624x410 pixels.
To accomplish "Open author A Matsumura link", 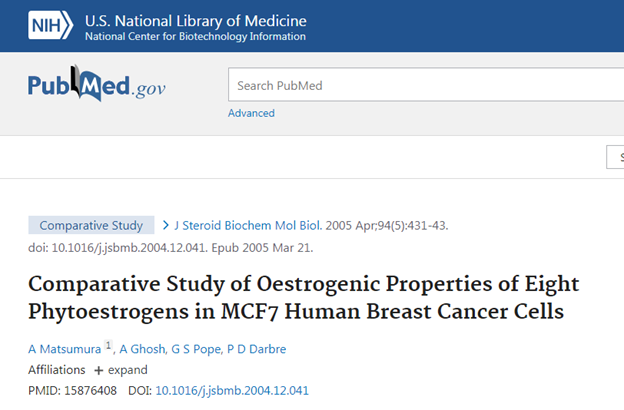I will [64, 349].
